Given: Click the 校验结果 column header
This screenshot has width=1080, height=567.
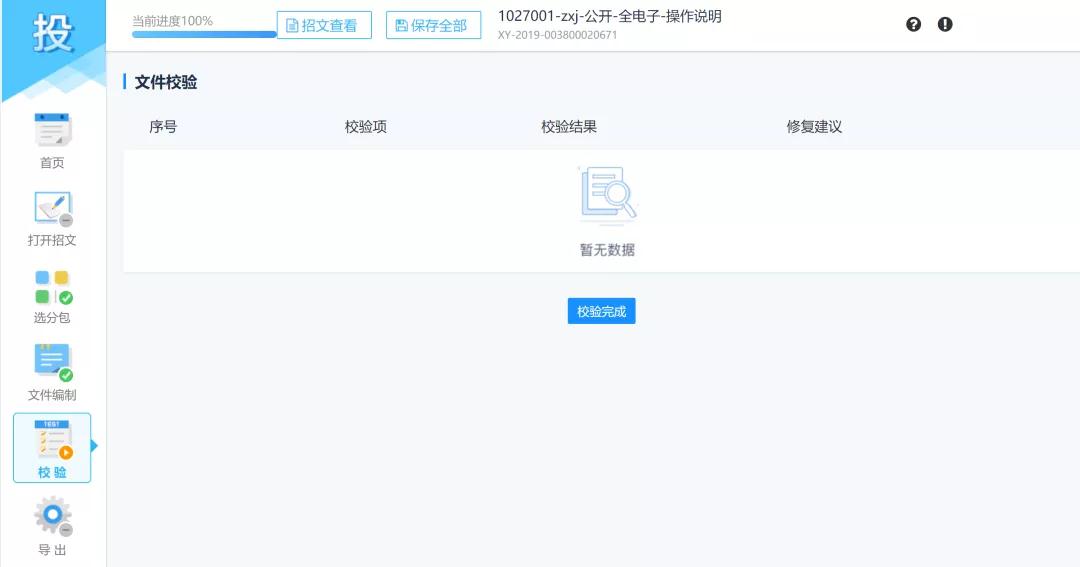Looking at the screenshot, I should point(569,127).
